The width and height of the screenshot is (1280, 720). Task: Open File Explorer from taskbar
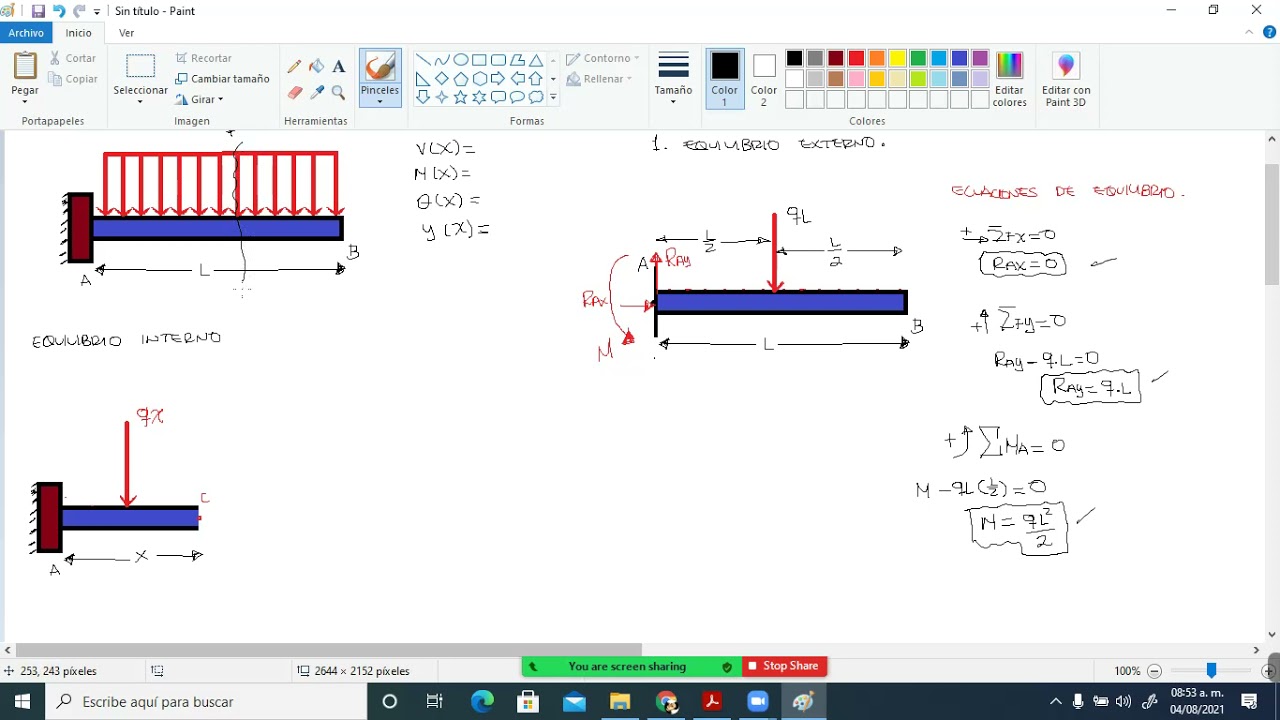click(x=620, y=702)
